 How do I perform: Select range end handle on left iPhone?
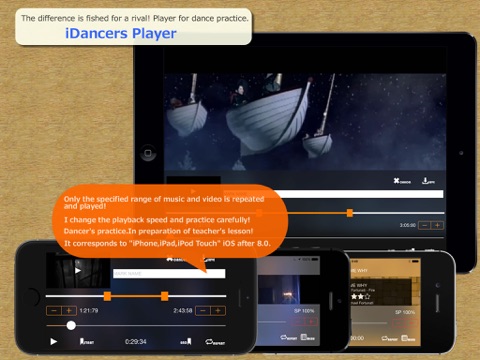pos(164,296)
